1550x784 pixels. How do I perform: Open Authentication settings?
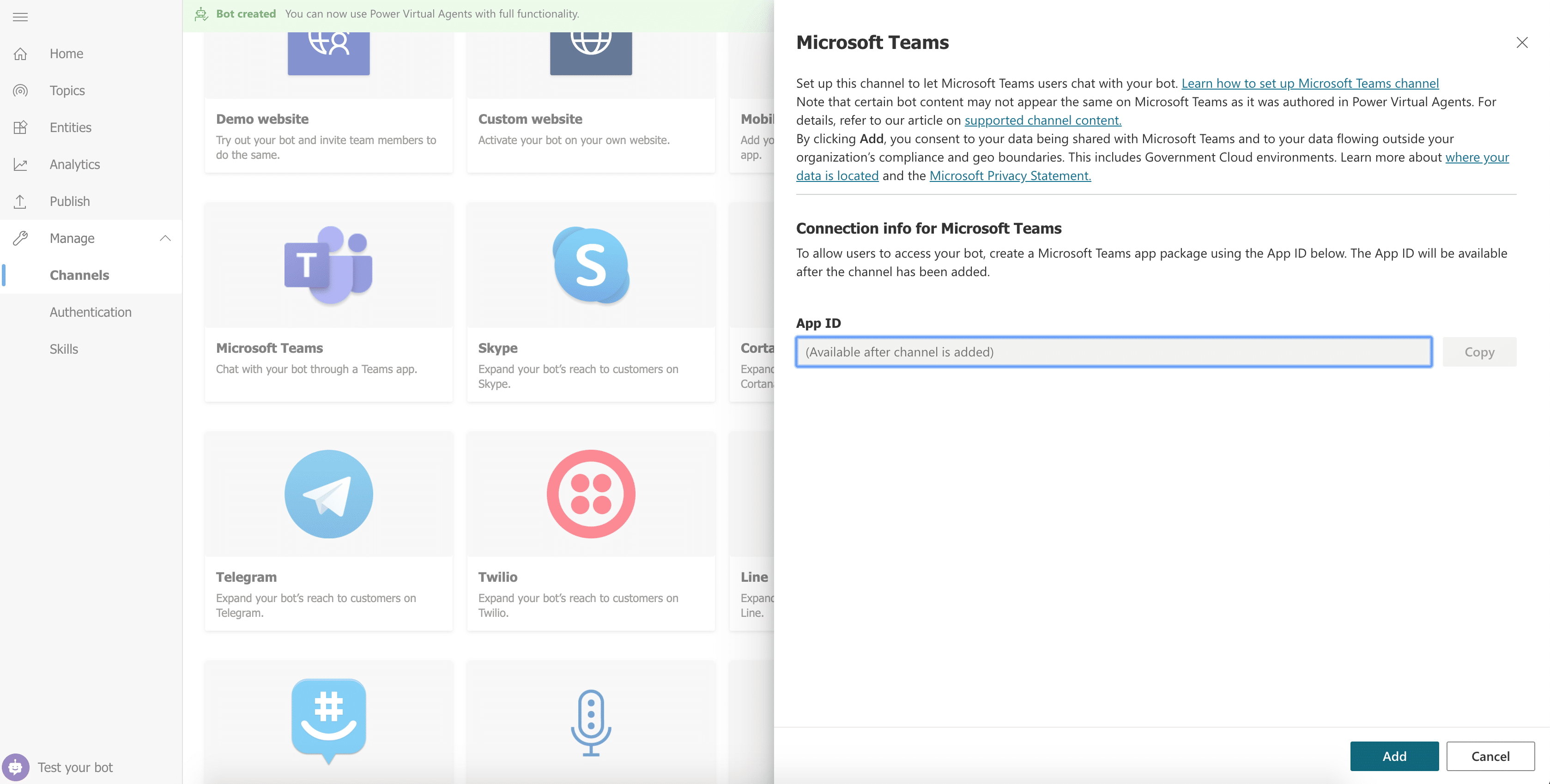(x=91, y=312)
